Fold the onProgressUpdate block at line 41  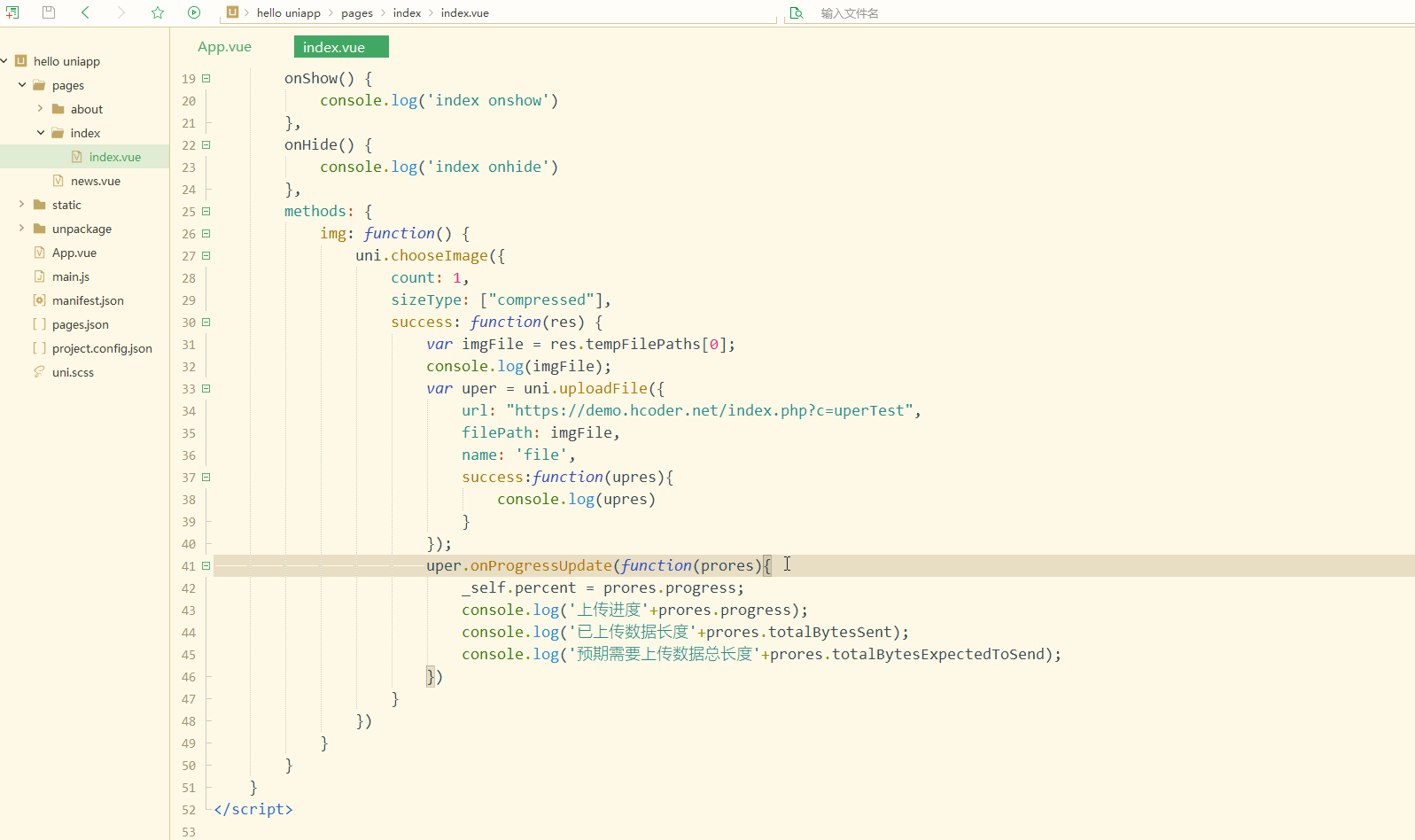click(x=206, y=565)
